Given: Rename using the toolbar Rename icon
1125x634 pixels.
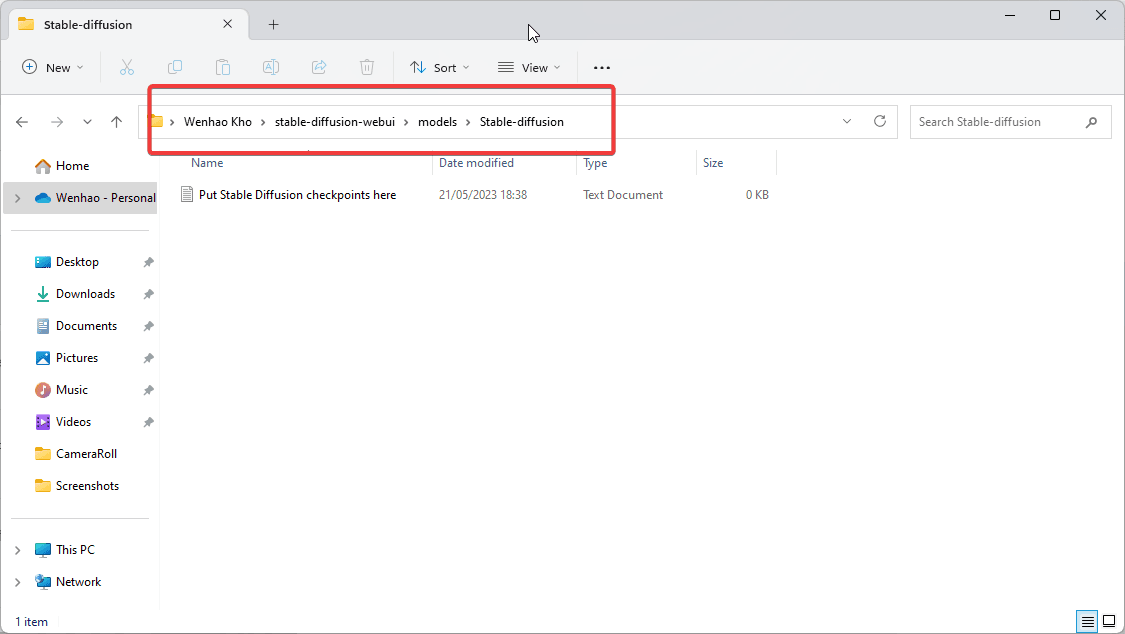Looking at the screenshot, I should coord(270,67).
